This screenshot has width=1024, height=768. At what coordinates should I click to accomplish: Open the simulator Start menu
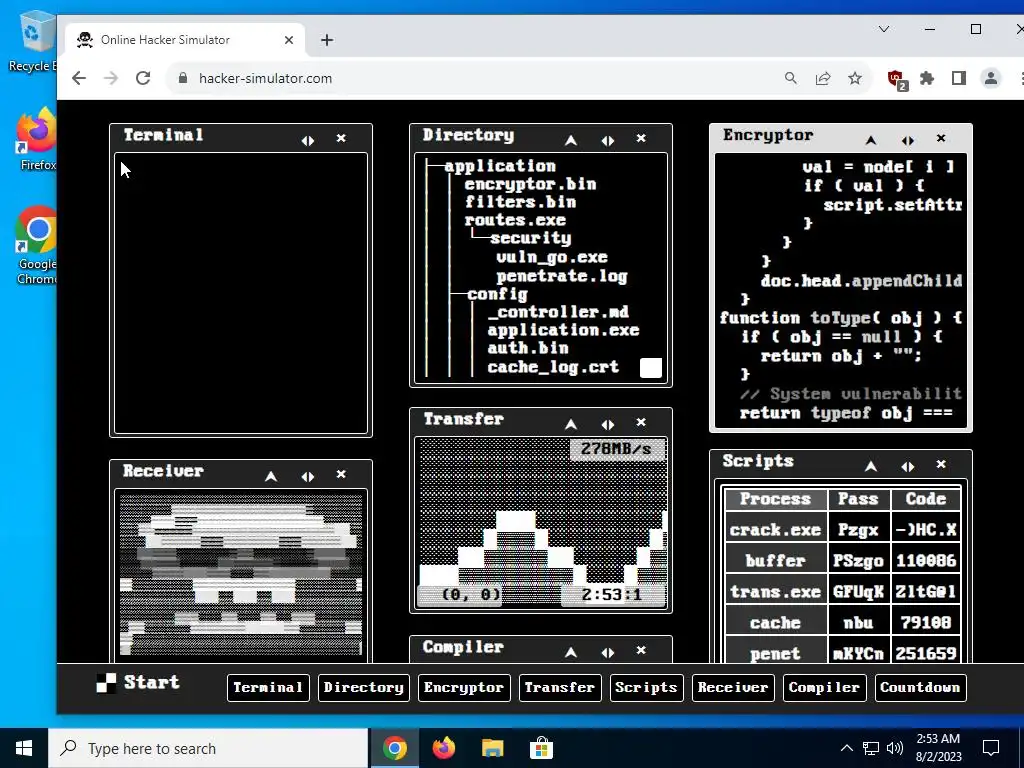[138, 682]
